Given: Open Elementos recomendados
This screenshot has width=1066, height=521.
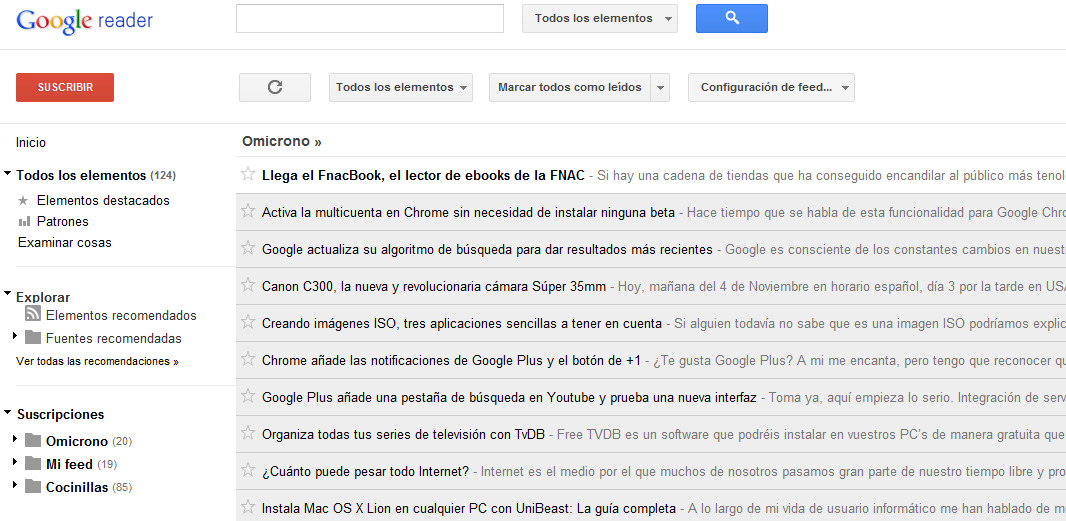Looking at the screenshot, I should point(121,316).
